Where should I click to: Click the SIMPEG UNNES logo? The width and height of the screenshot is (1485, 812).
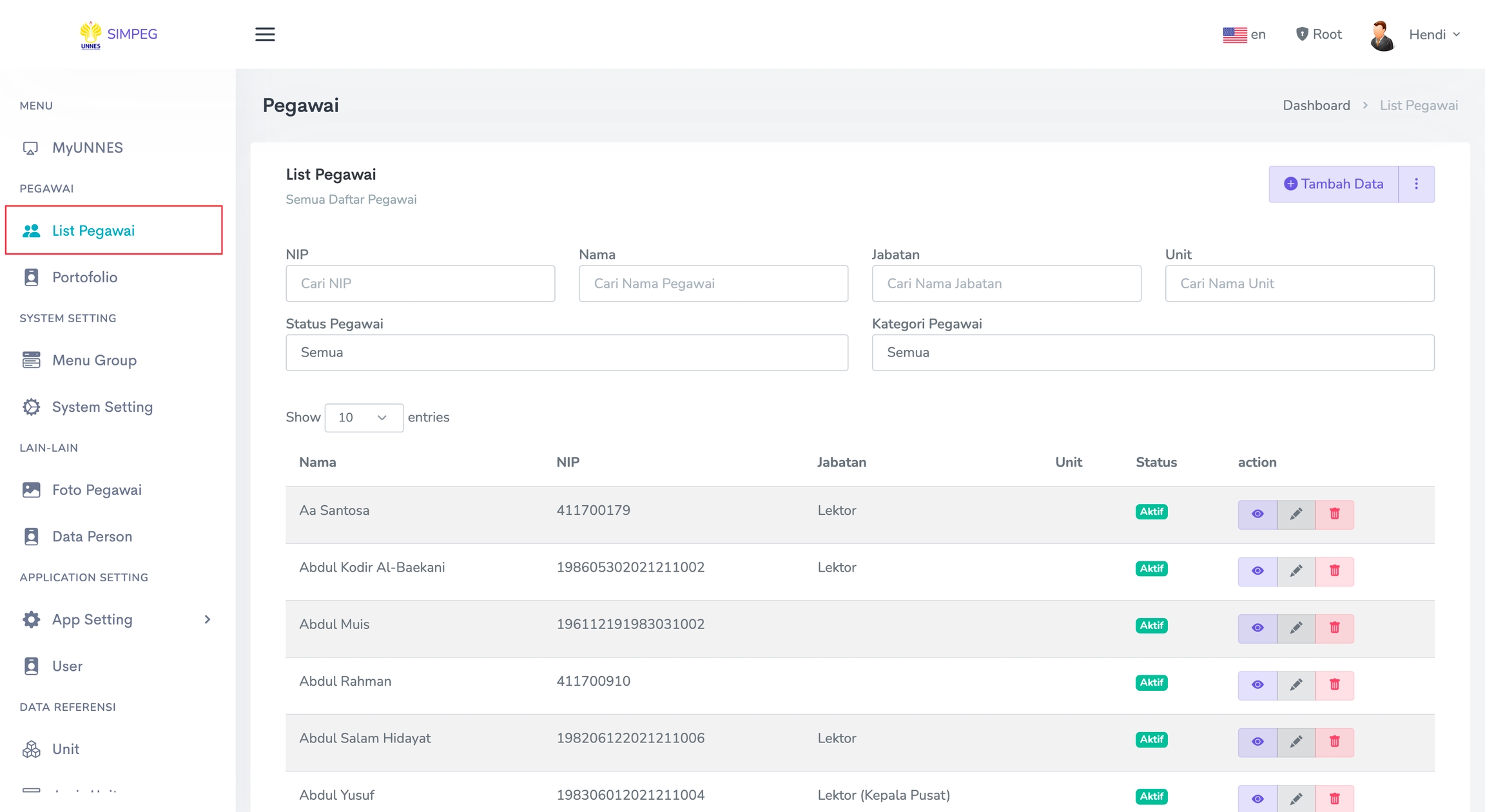119,34
